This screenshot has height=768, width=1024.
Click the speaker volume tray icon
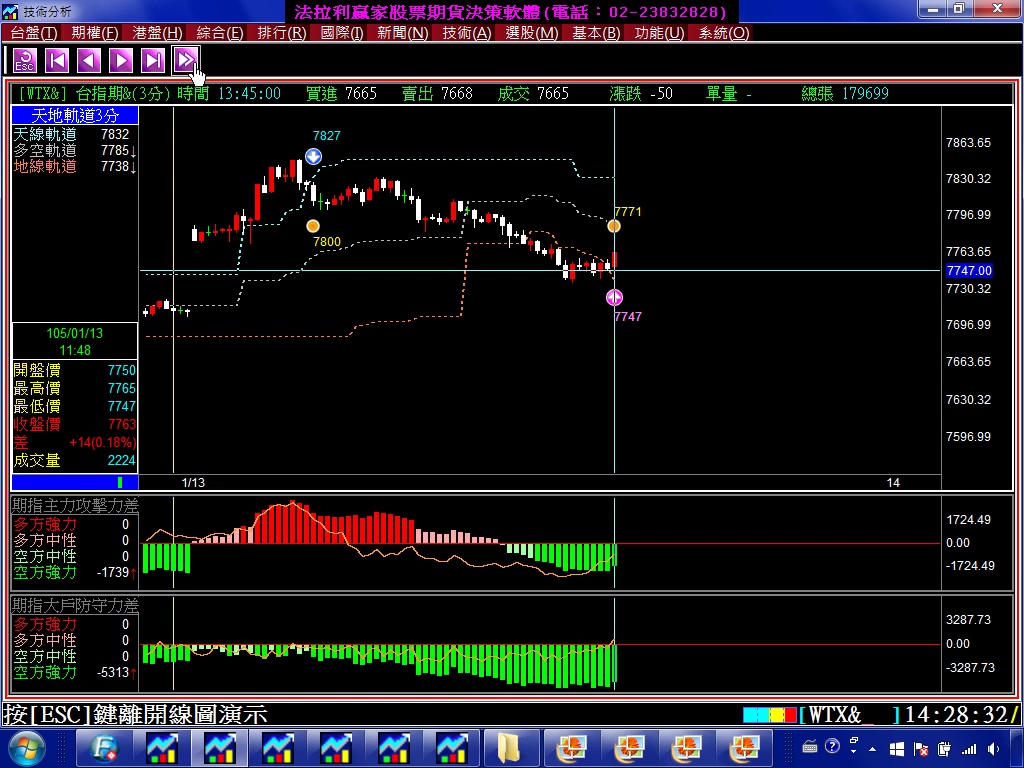coord(995,748)
